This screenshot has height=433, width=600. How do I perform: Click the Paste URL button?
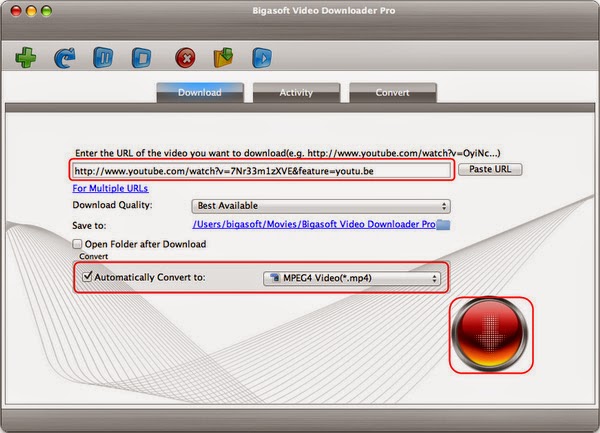coord(490,169)
